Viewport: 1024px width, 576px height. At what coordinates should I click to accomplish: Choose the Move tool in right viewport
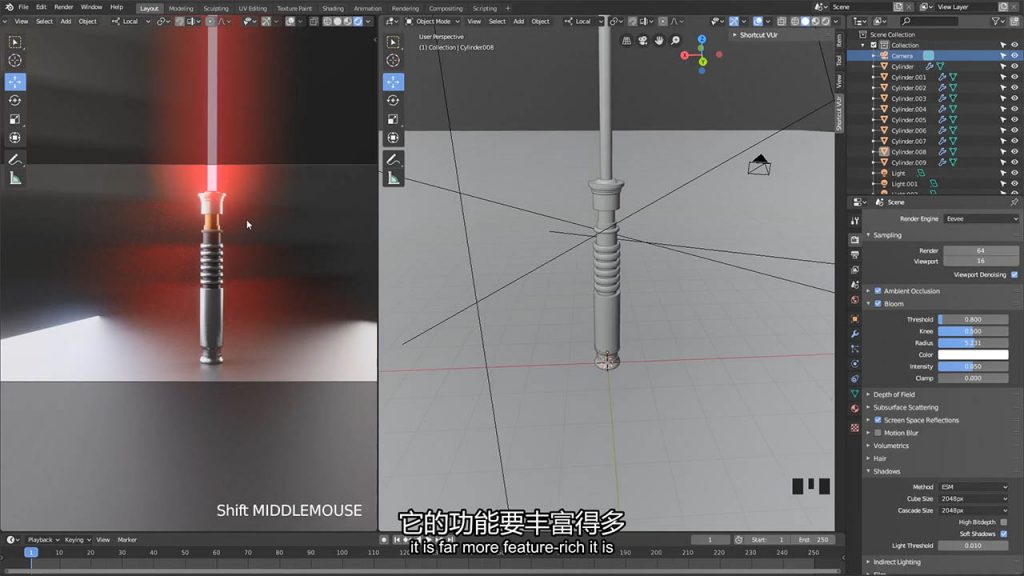click(393, 82)
